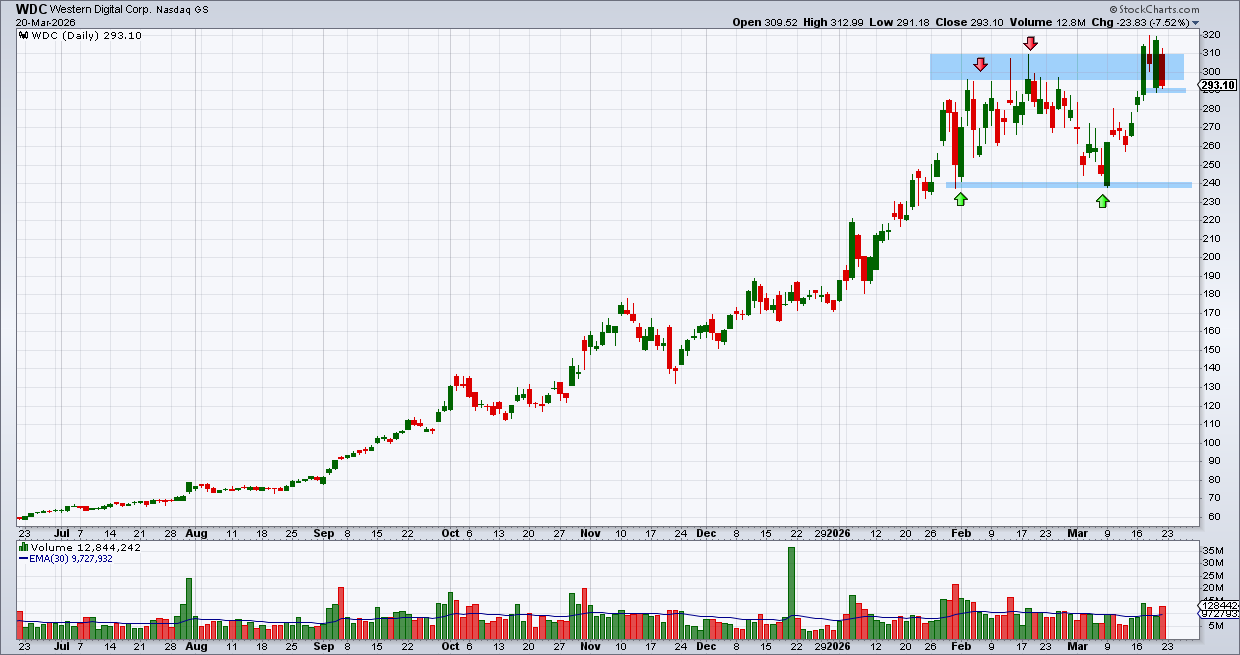Click the 150 price axis label
Screen dimensions: 1240x655
pos(1212,350)
